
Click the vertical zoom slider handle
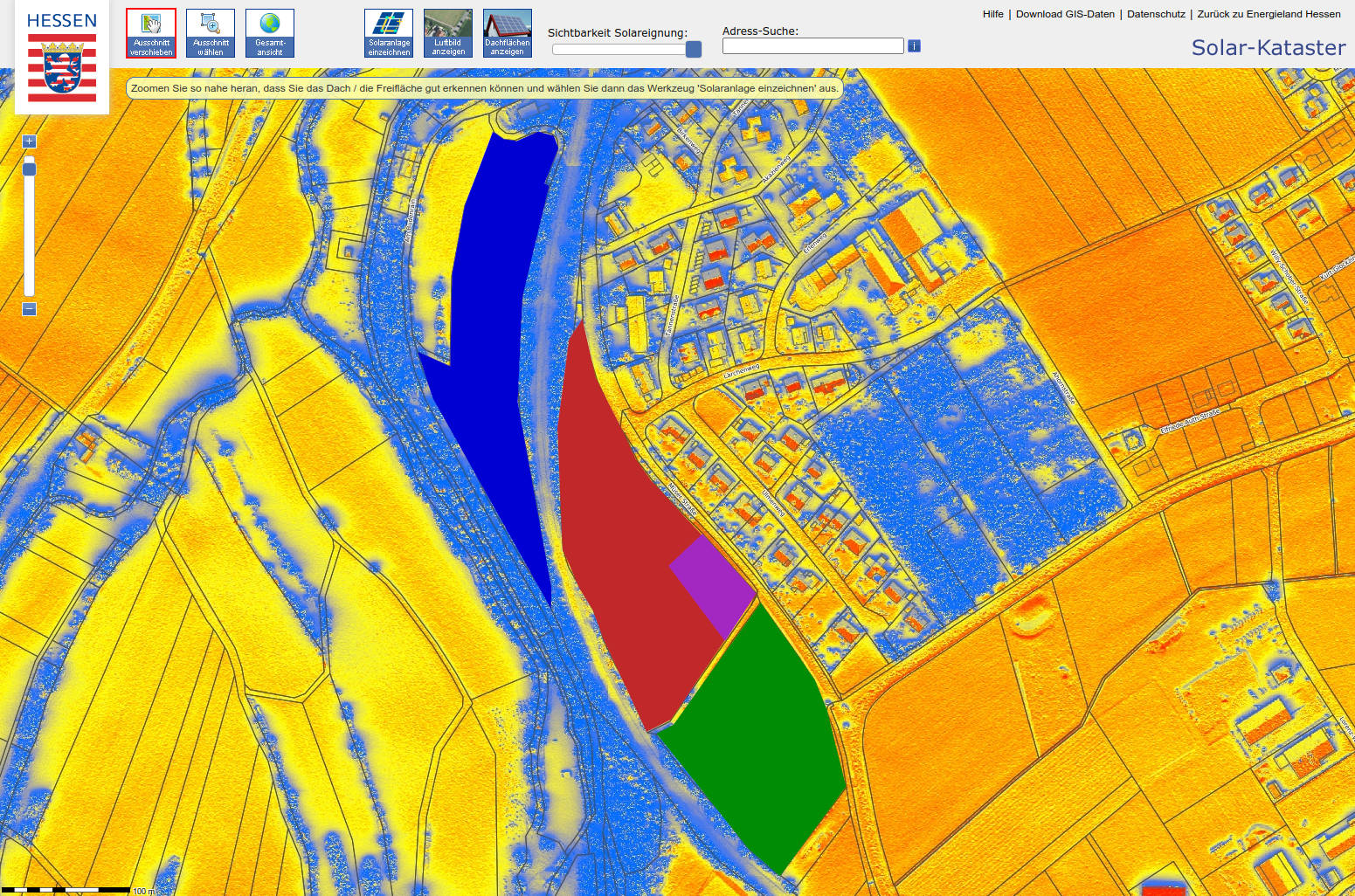tap(29, 168)
